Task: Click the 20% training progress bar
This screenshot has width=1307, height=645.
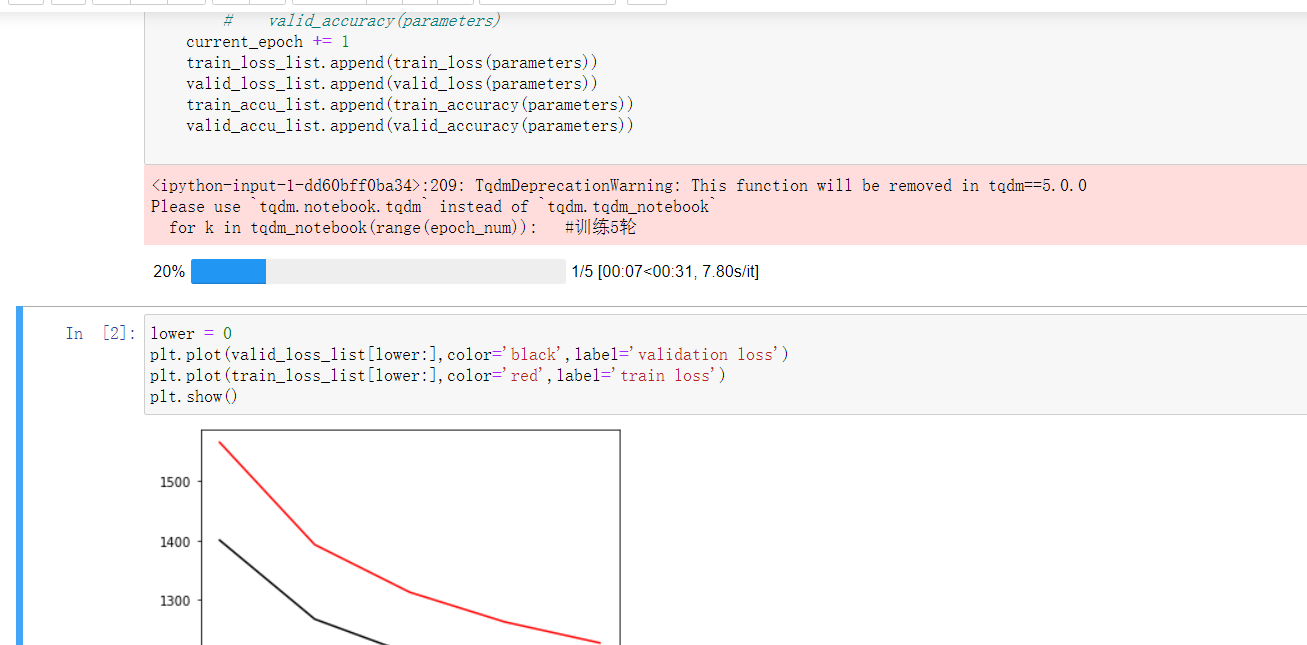Action: [x=378, y=272]
